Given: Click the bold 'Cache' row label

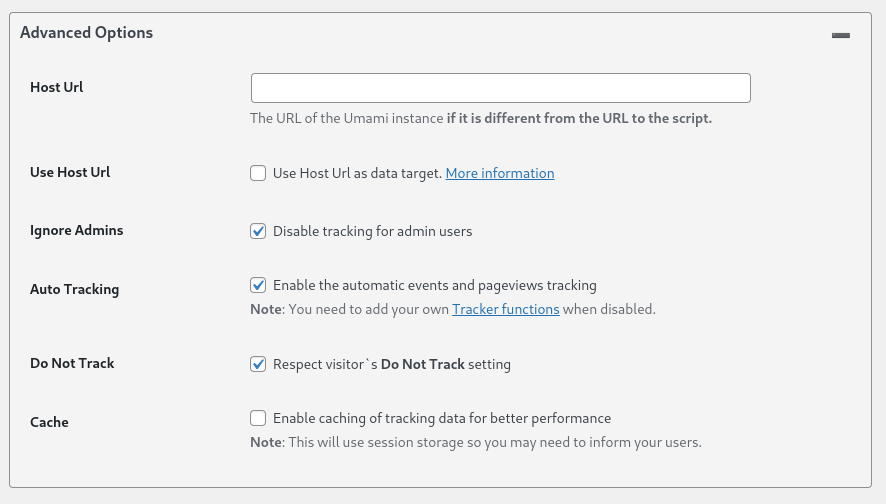Looking at the screenshot, I should tap(49, 422).
